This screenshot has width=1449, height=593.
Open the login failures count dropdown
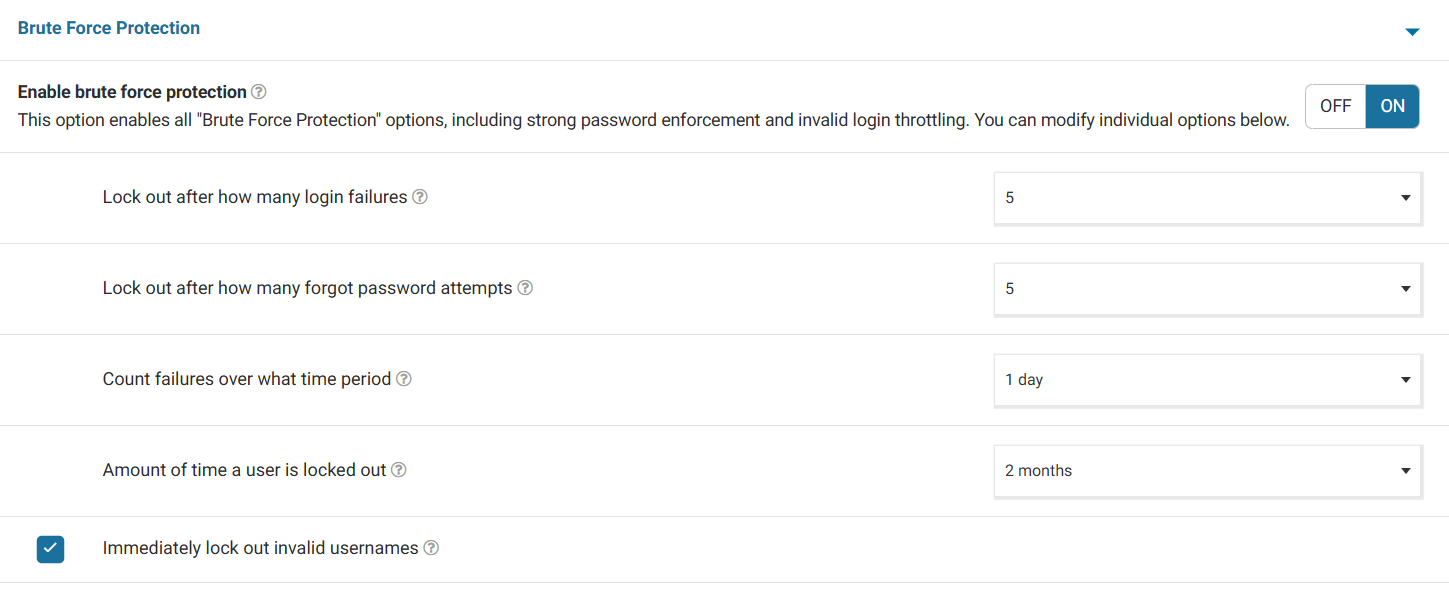tap(1207, 198)
